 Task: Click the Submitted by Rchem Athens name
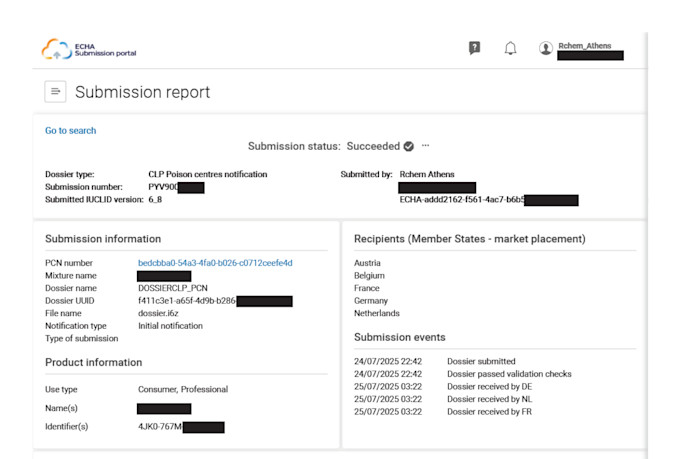coord(427,174)
